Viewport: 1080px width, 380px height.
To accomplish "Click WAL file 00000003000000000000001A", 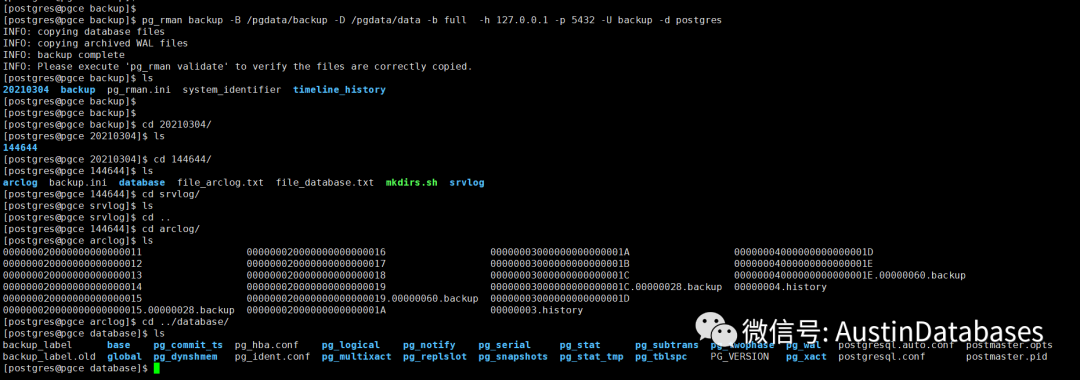I will coord(560,253).
